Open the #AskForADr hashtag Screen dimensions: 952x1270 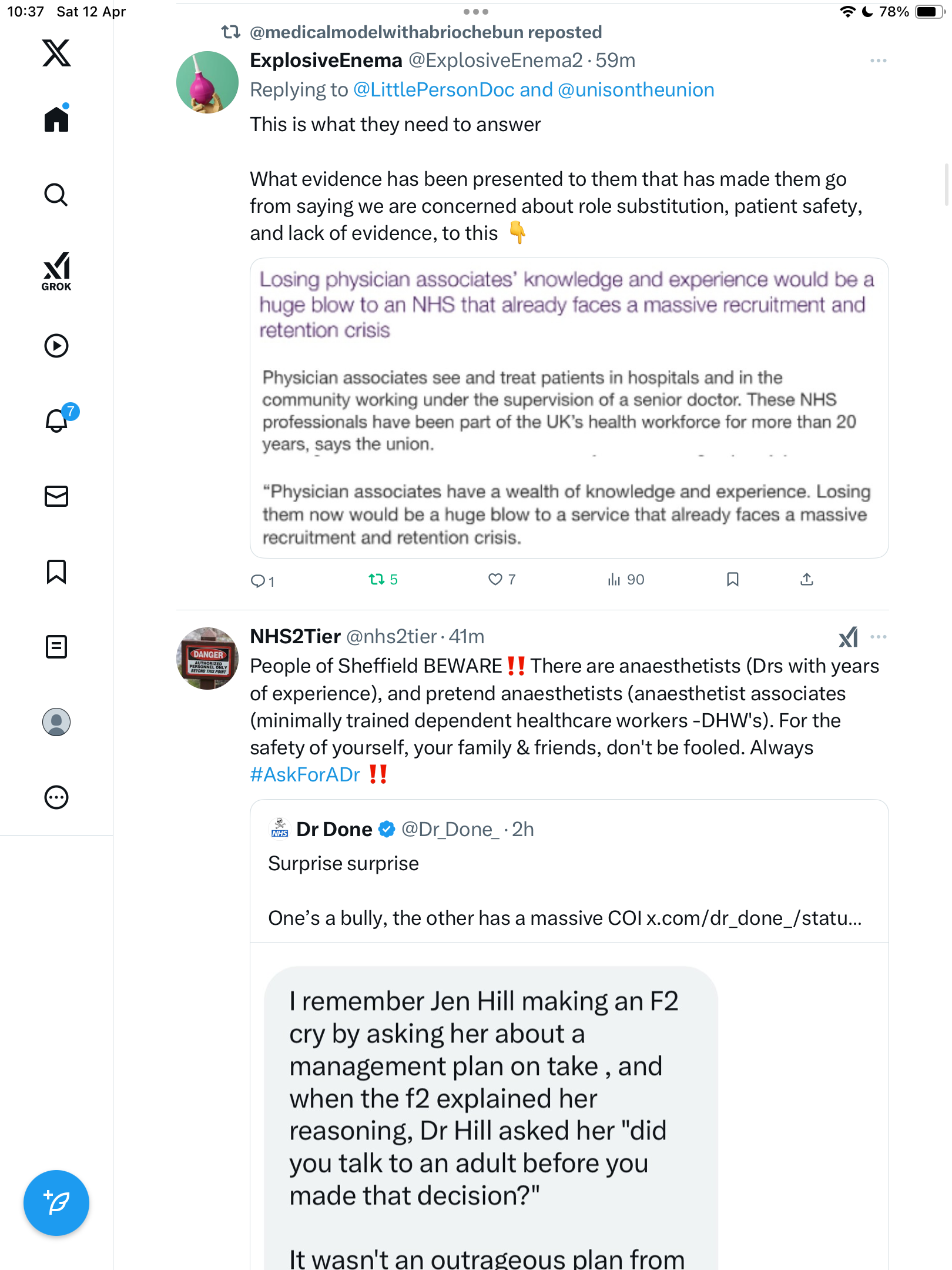[x=305, y=774]
